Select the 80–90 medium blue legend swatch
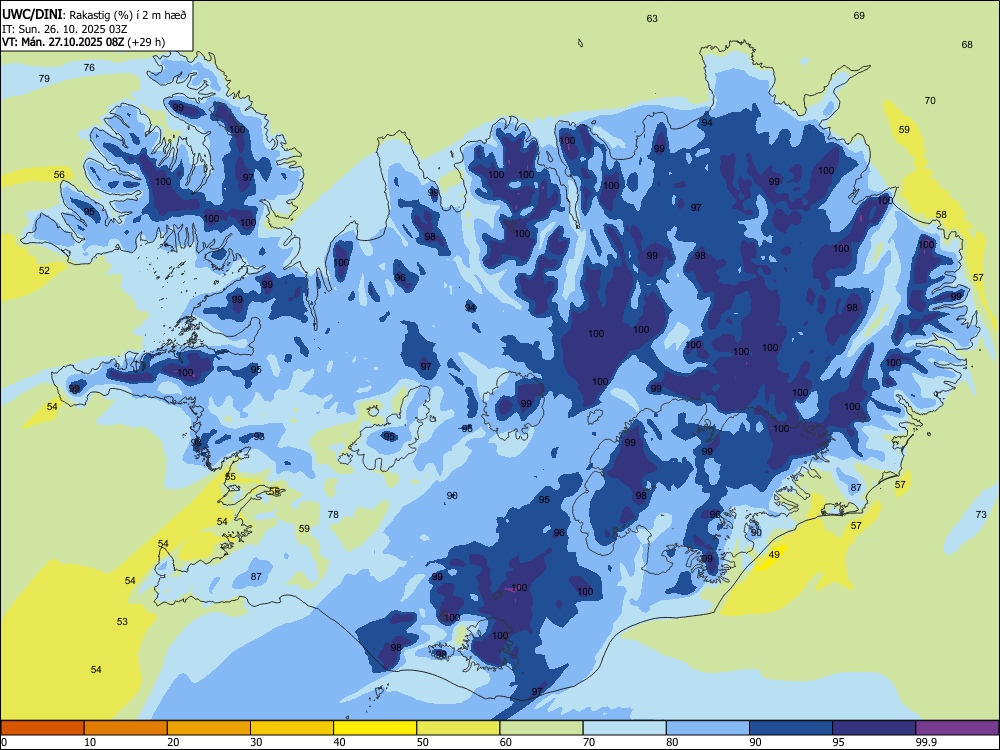This screenshot has width=1000, height=750. (707, 728)
